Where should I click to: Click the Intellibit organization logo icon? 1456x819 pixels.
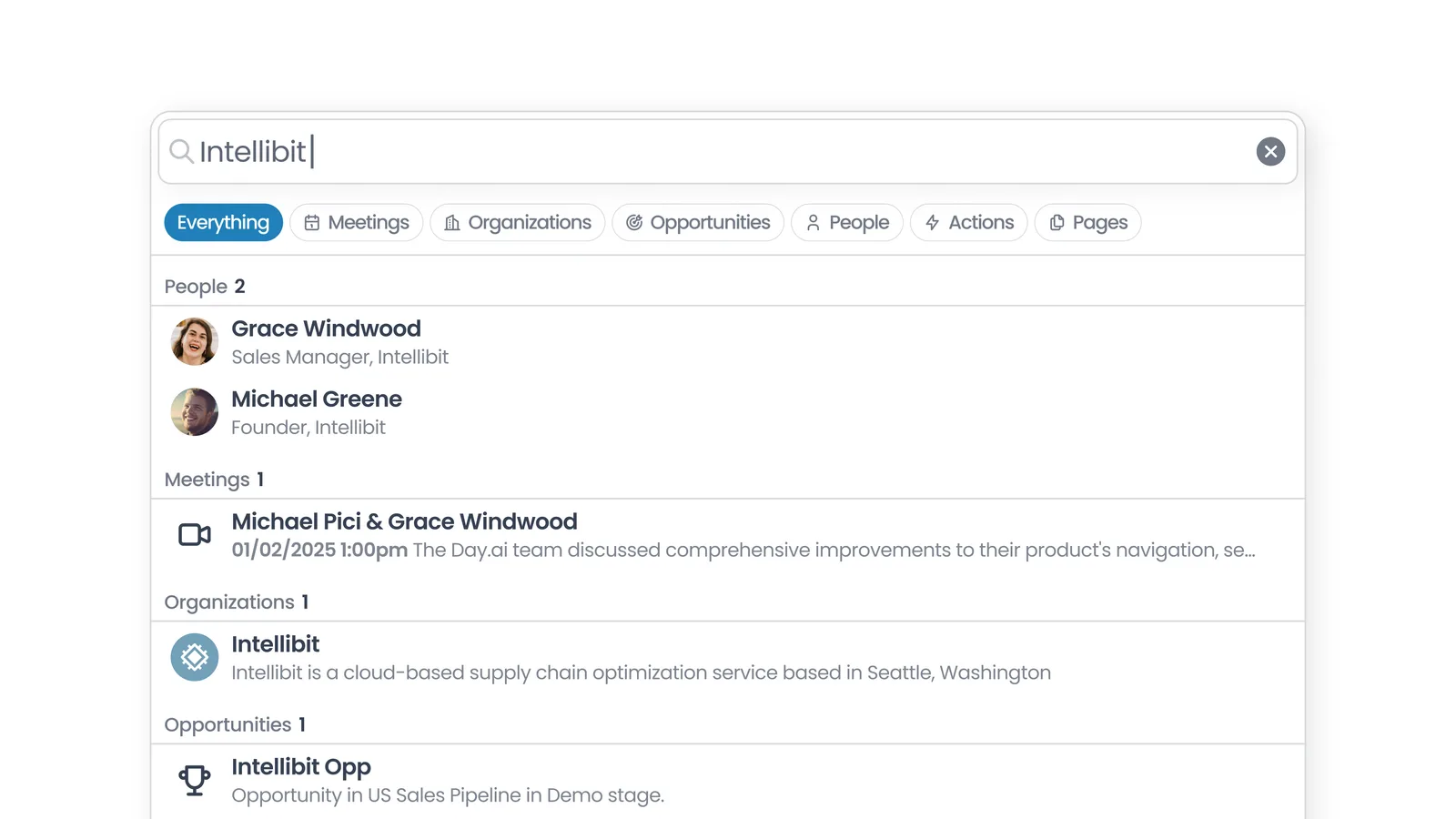[x=195, y=657]
